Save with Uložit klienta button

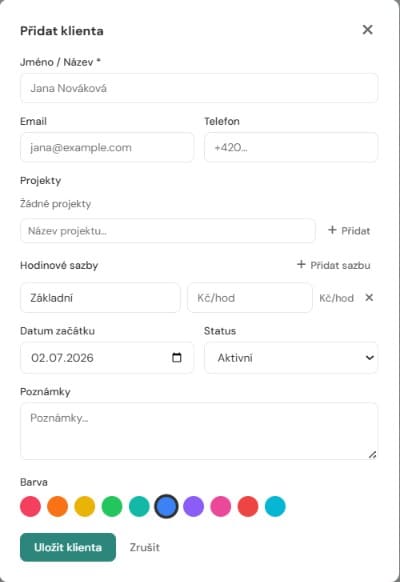click(68, 547)
